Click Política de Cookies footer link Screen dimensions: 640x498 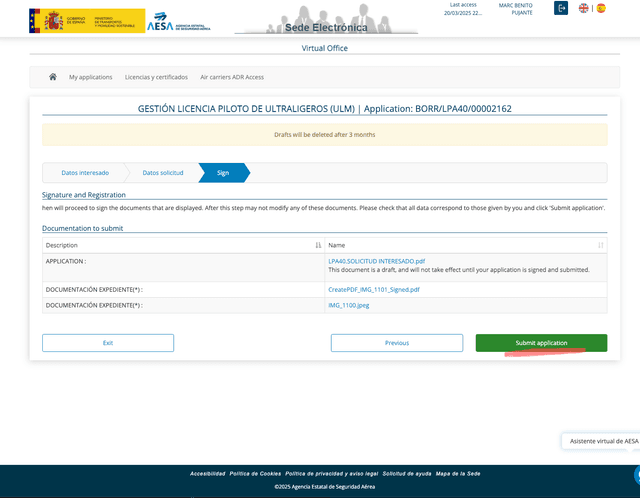(x=255, y=474)
